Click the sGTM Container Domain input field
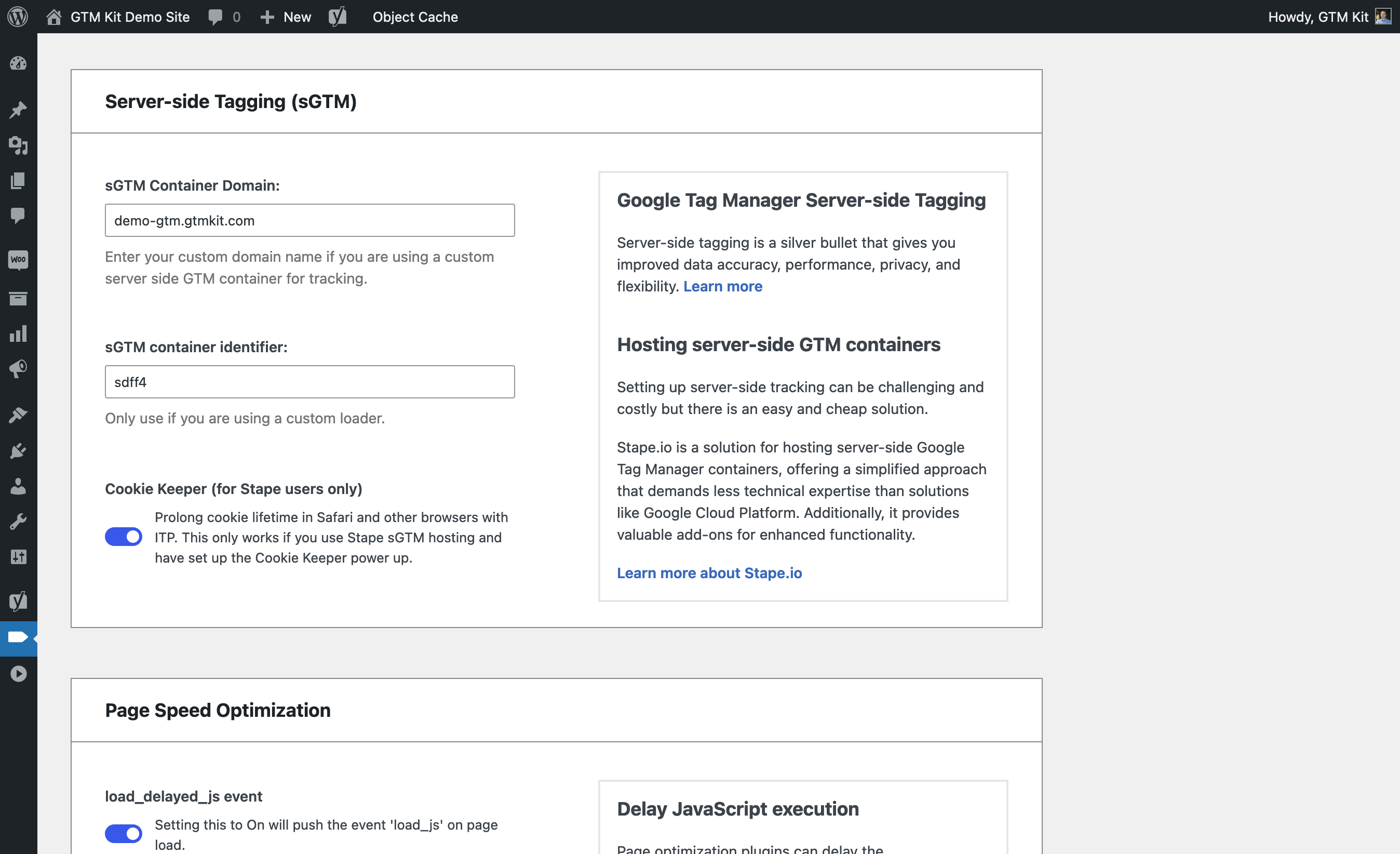The image size is (1400, 854). click(309, 220)
